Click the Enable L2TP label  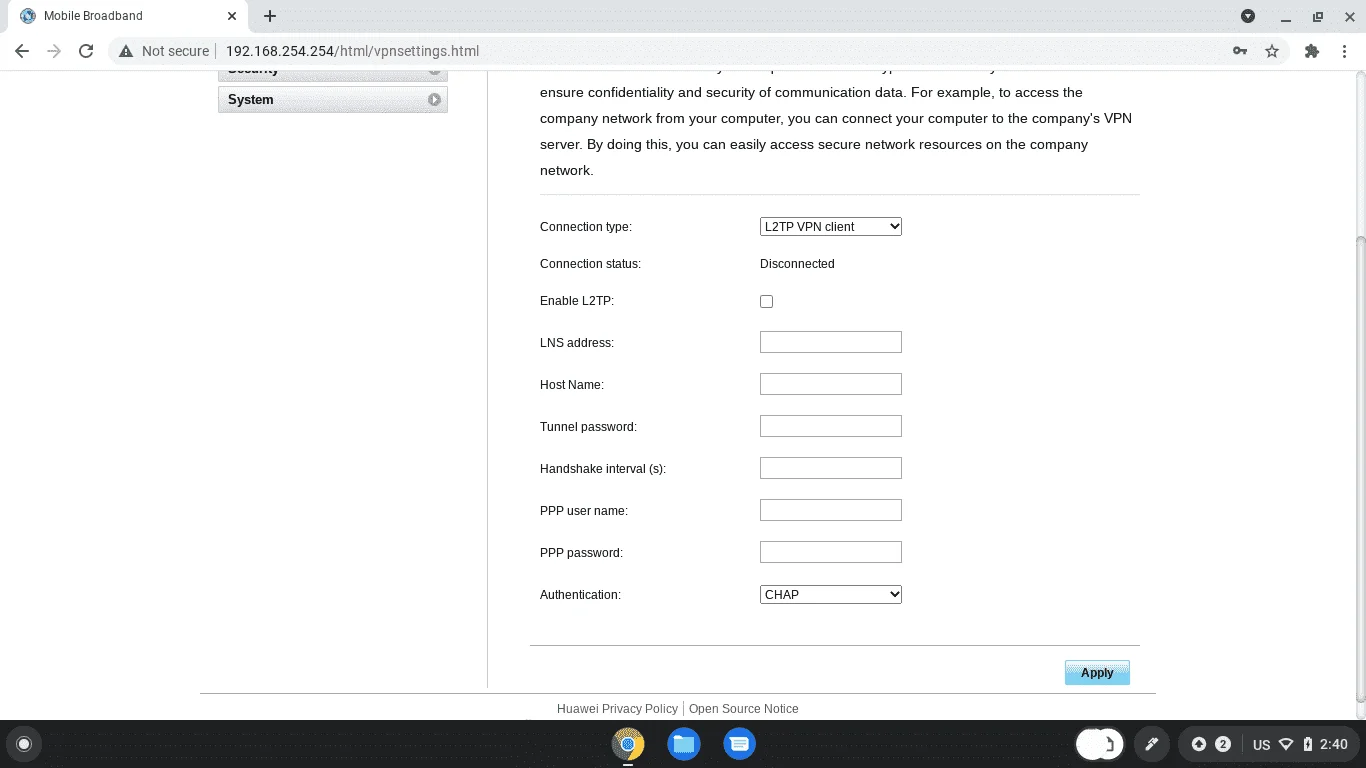(577, 301)
